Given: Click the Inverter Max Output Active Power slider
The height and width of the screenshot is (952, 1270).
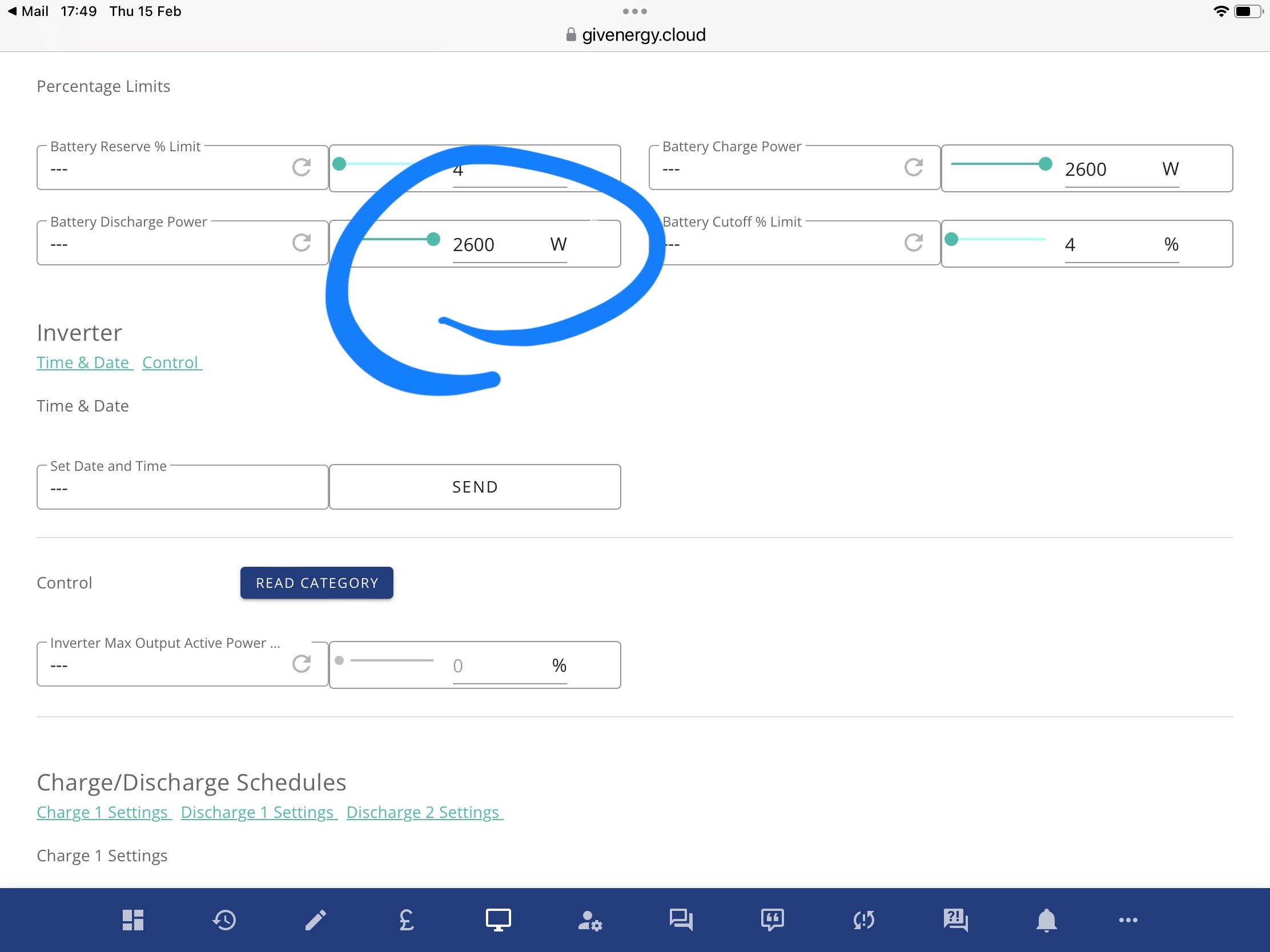Looking at the screenshot, I should click(386, 660).
